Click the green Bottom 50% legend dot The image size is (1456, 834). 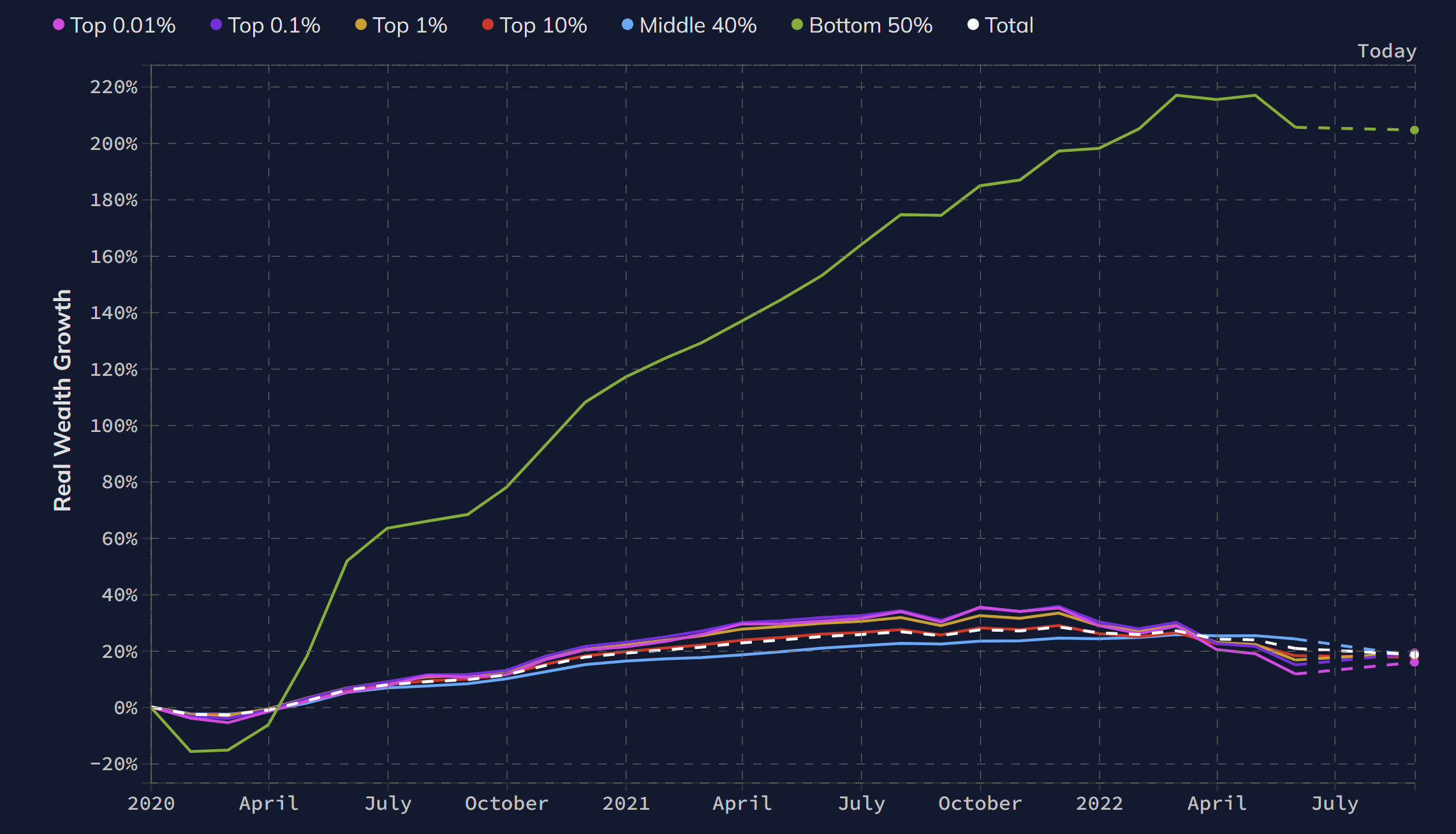coord(797,25)
